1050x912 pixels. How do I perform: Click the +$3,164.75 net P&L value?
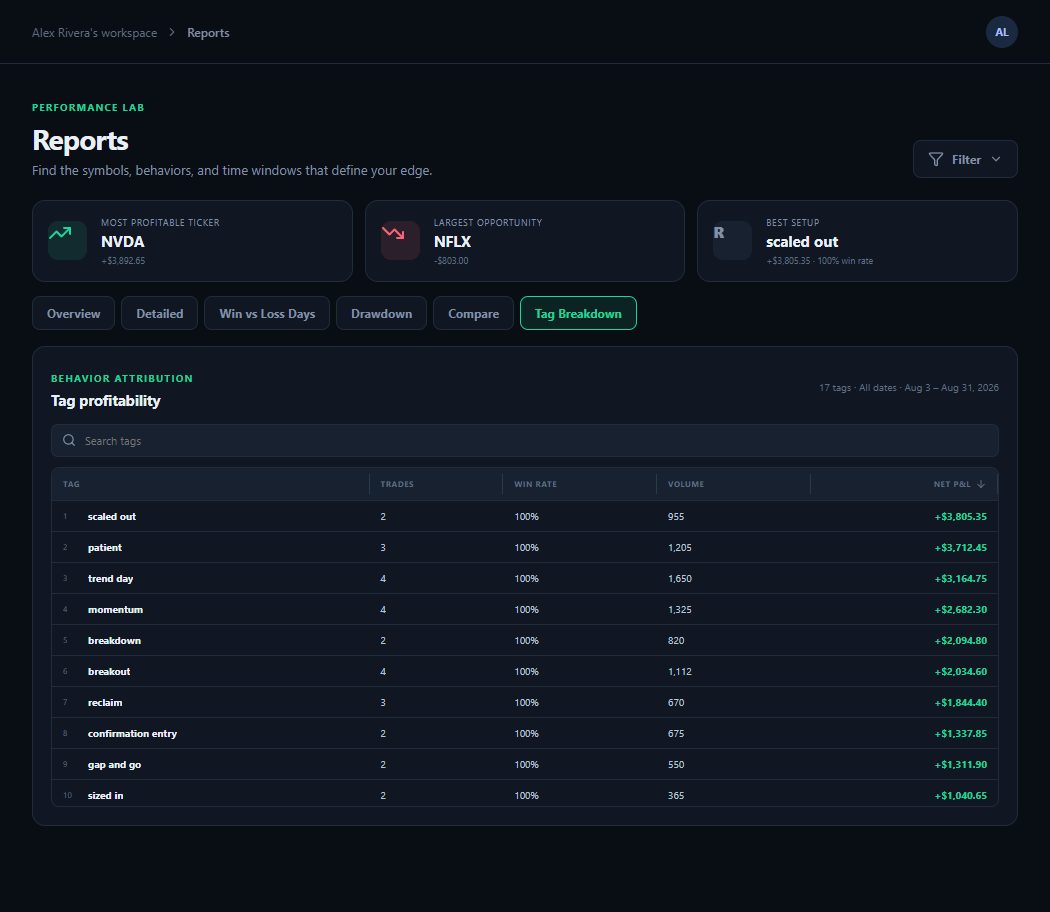tap(960, 579)
